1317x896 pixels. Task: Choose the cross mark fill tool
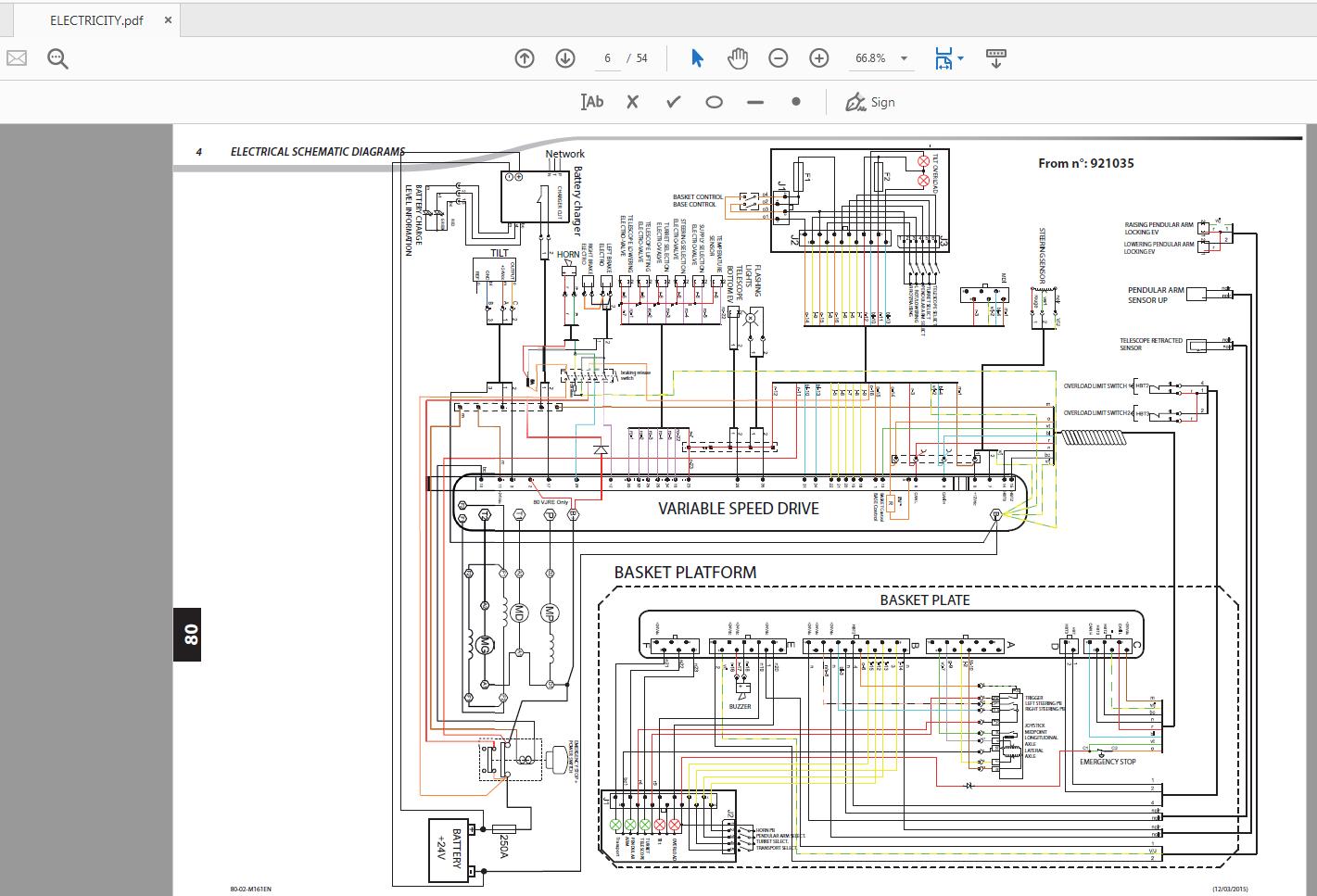[632, 103]
